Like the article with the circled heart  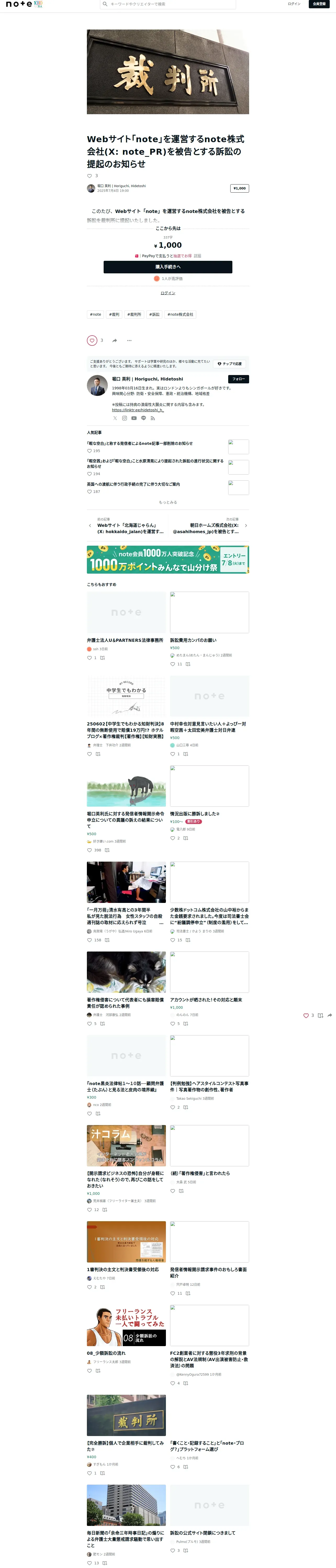[x=92, y=340]
